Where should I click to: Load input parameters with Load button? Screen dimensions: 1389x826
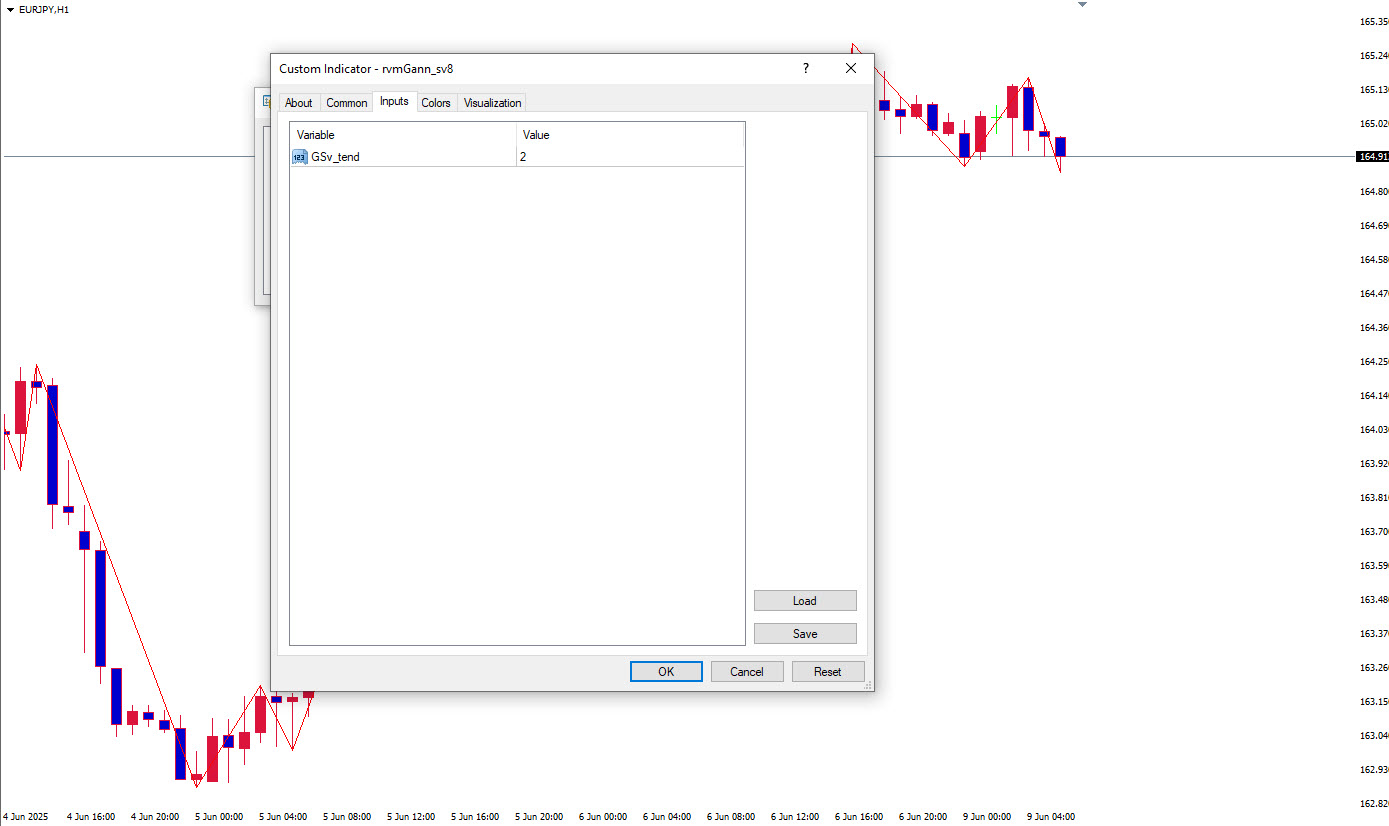(805, 601)
